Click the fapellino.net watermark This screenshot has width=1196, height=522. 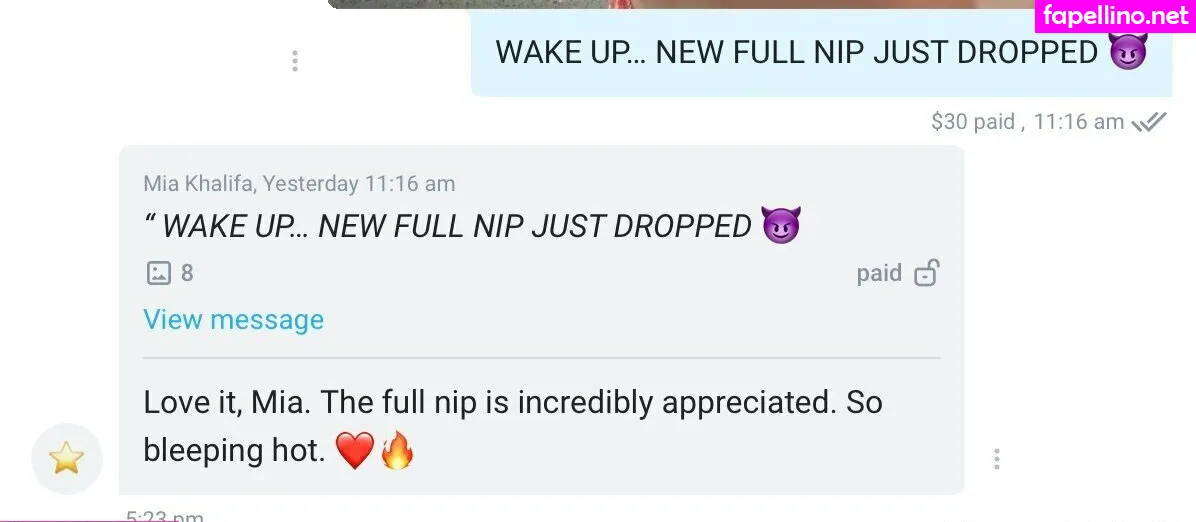point(1115,16)
